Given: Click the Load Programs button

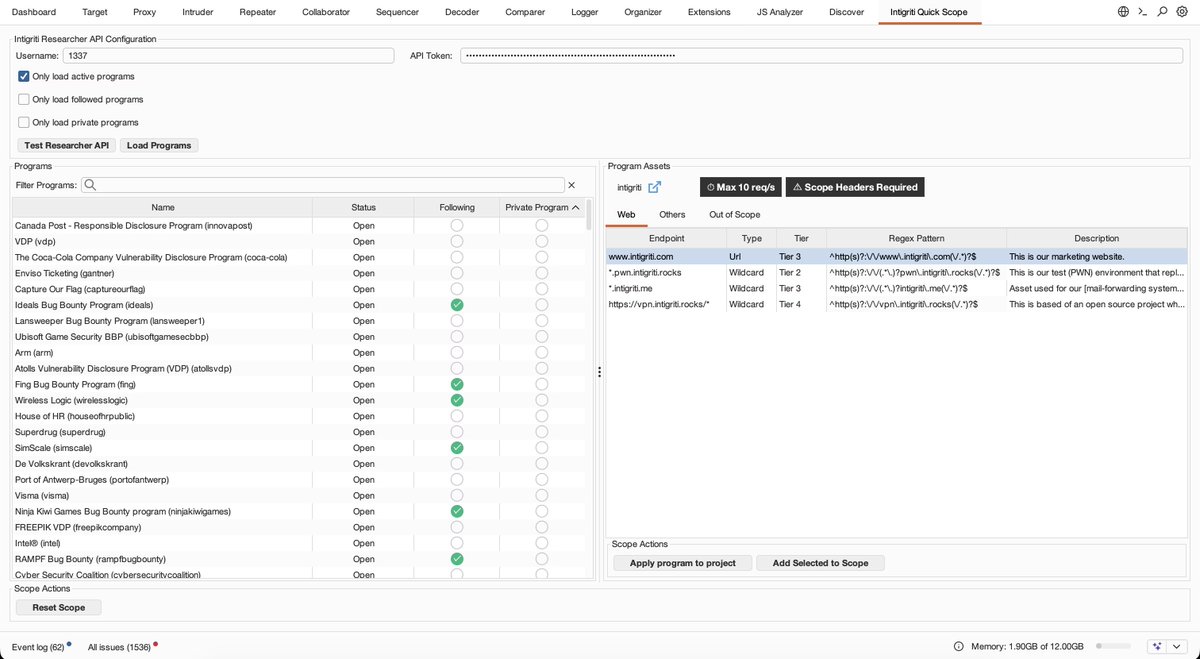Looking at the screenshot, I should (x=159, y=145).
